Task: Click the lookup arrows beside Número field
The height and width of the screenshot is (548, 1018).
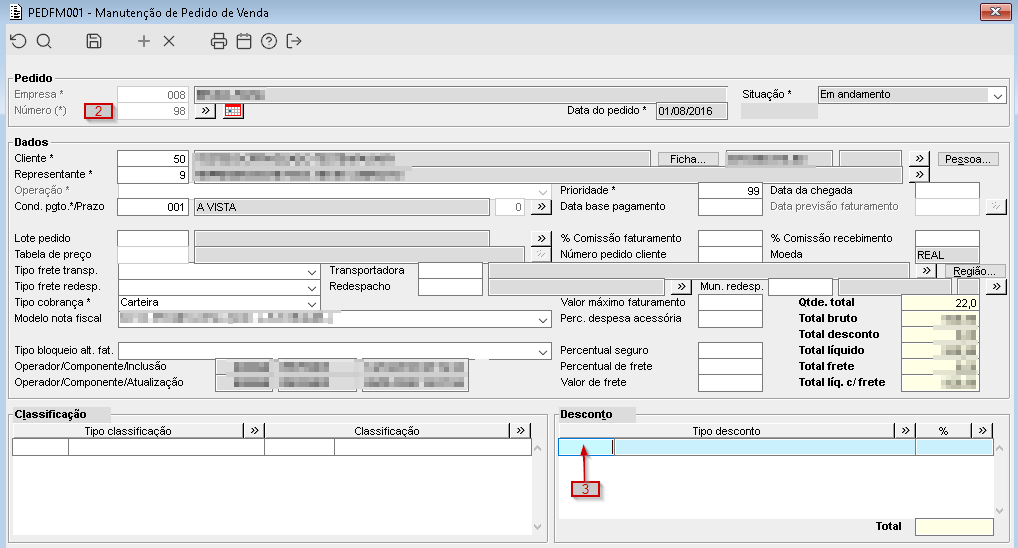Action: pyautogui.click(x=205, y=111)
